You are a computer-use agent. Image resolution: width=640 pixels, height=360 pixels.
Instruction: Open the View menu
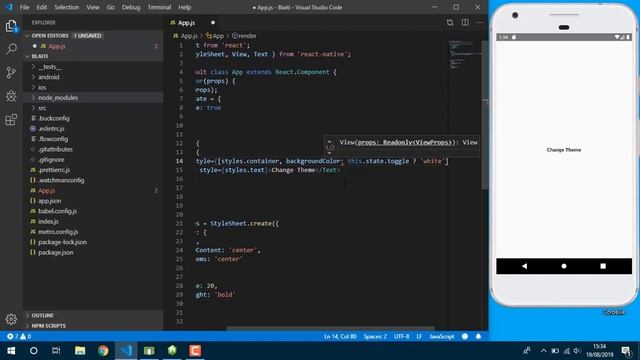[x=93, y=7]
